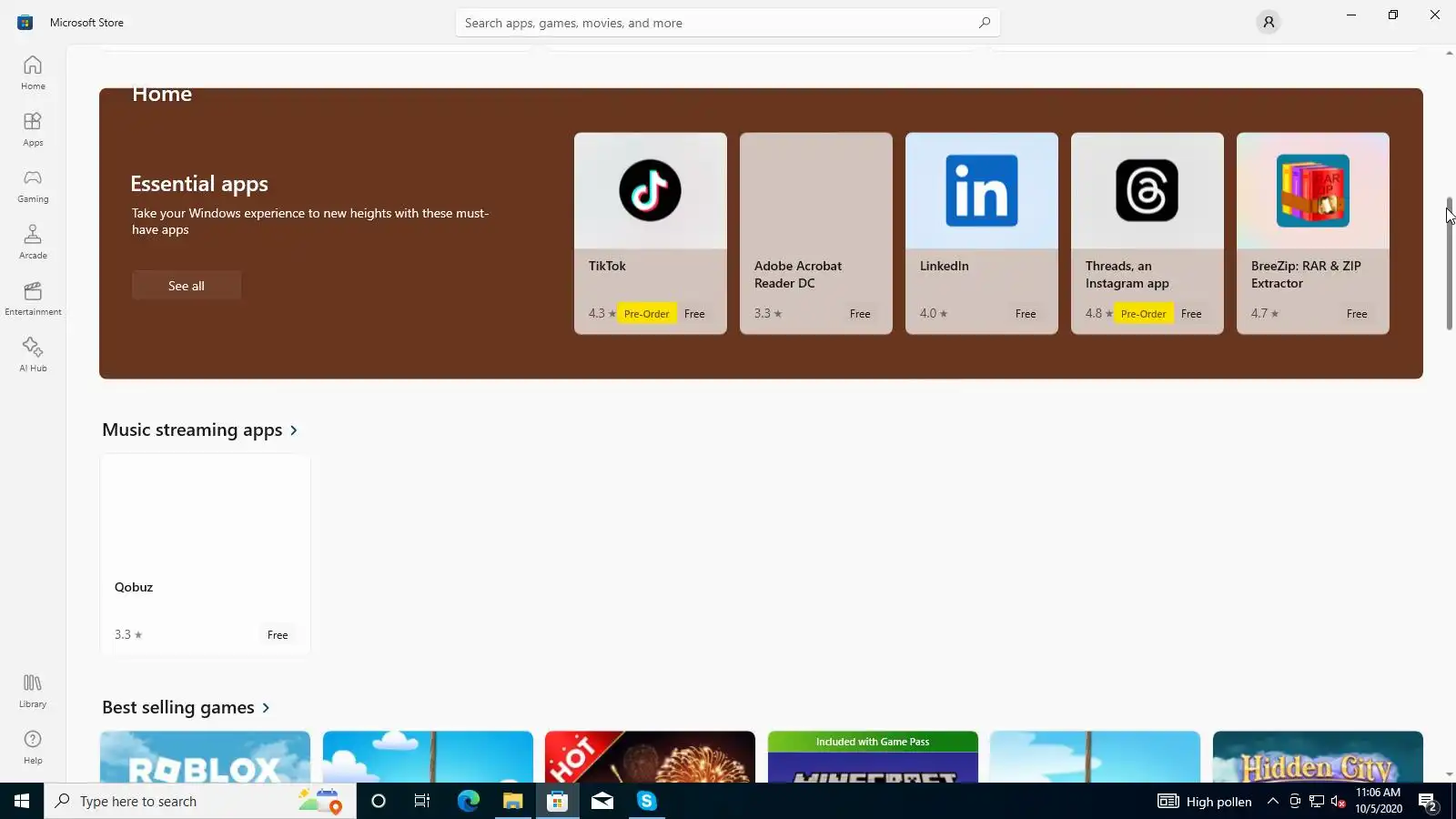Open the Mail app on taskbar
This screenshot has height=819, width=1456.
point(602,801)
